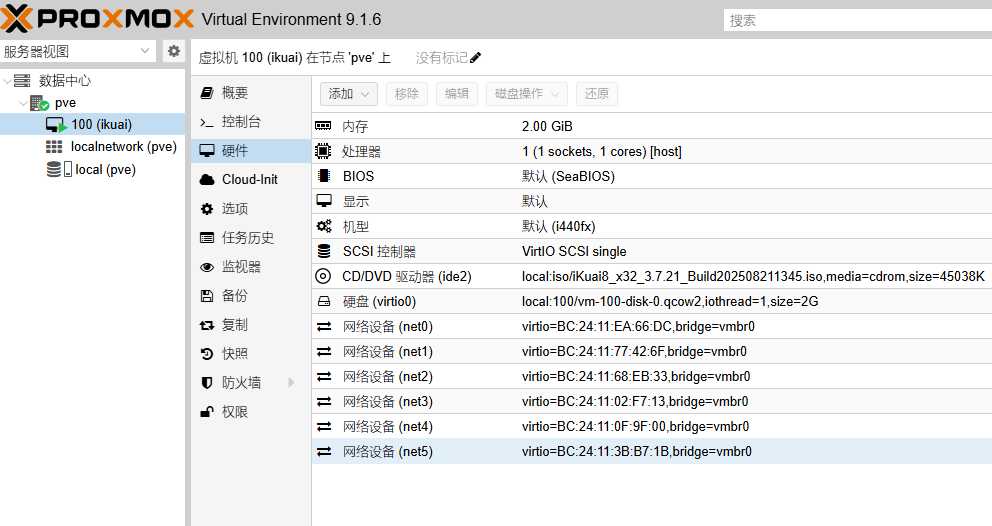Click the running VM 100 monitor icon
992x526 pixels.
pos(56,125)
